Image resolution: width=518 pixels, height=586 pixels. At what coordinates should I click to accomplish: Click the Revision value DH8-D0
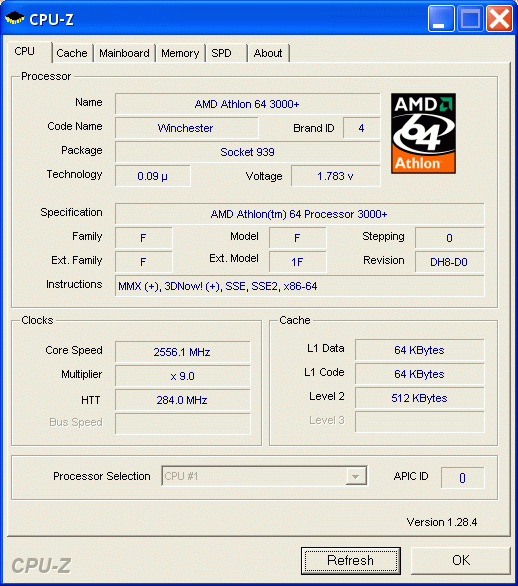pyautogui.click(x=450, y=262)
